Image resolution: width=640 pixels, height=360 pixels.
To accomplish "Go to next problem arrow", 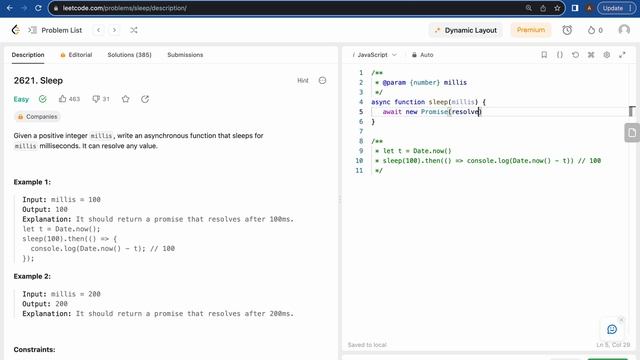I will 114,30.
